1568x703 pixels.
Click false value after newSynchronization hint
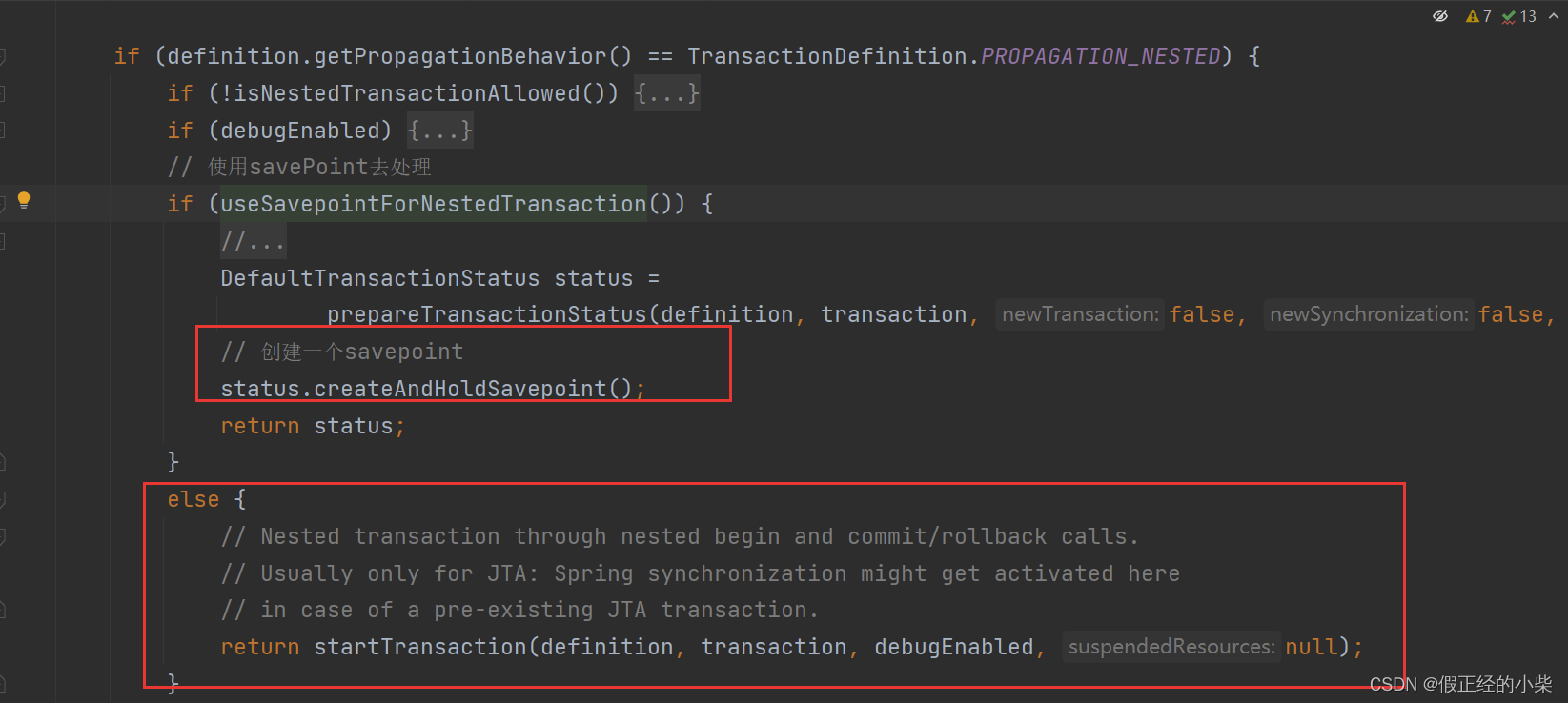(1511, 314)
